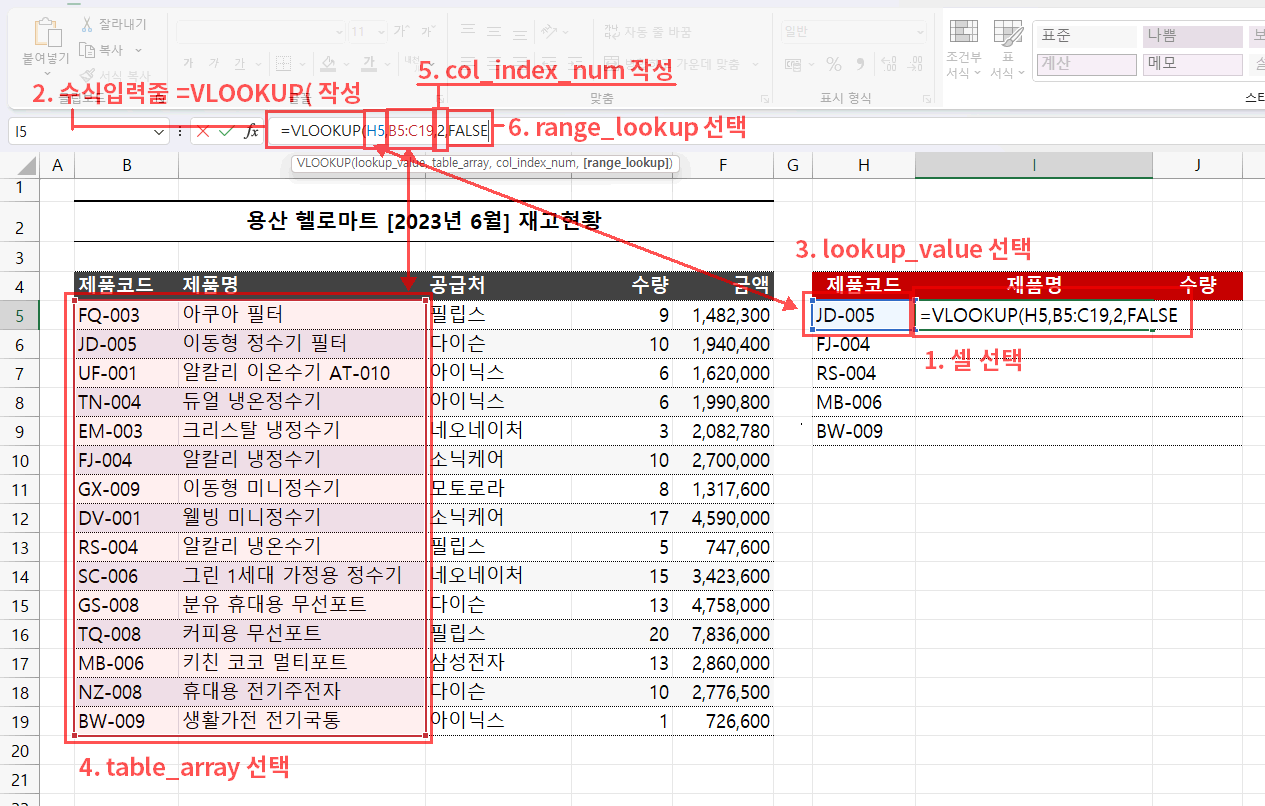Viewport: 1265px width, 806px height.
Task: Open the Copy (복사) dropdown arrow
Action: pos(138,49)
